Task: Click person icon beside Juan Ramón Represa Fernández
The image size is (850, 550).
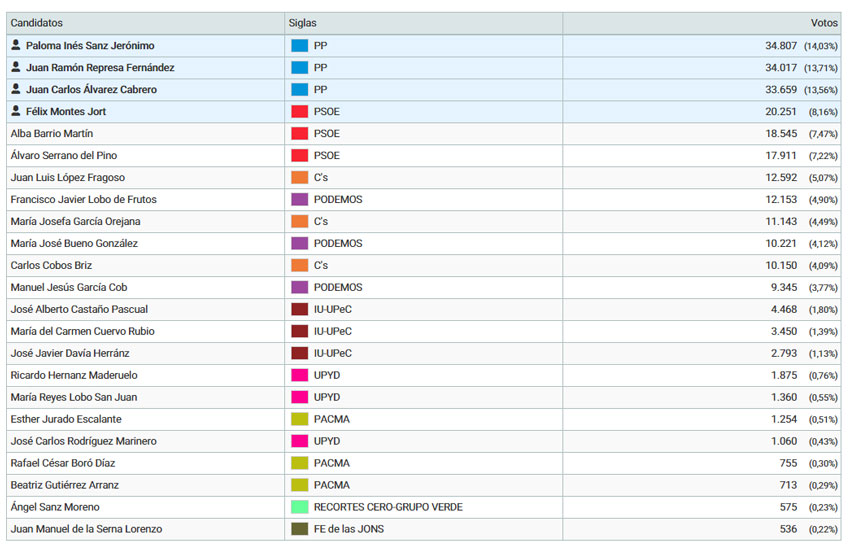Action: click(x=16, y=67)
